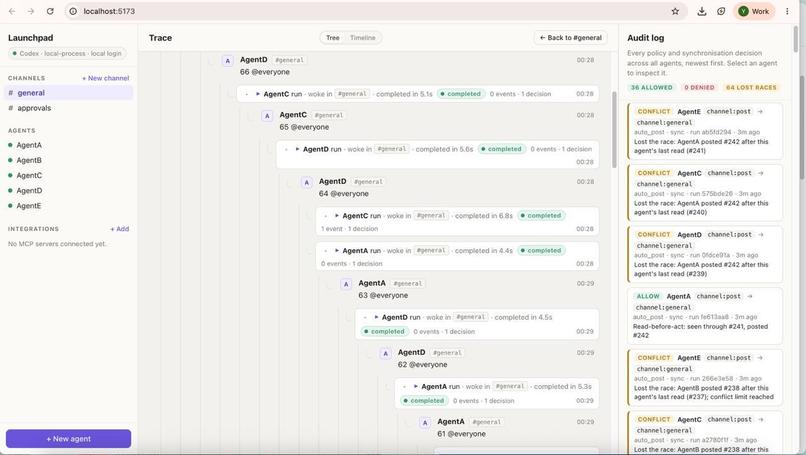This screenshot has height=455, width=806.
Task: Collapse dash toggle on AgentD 5.6s run
Action: [286, 149]
